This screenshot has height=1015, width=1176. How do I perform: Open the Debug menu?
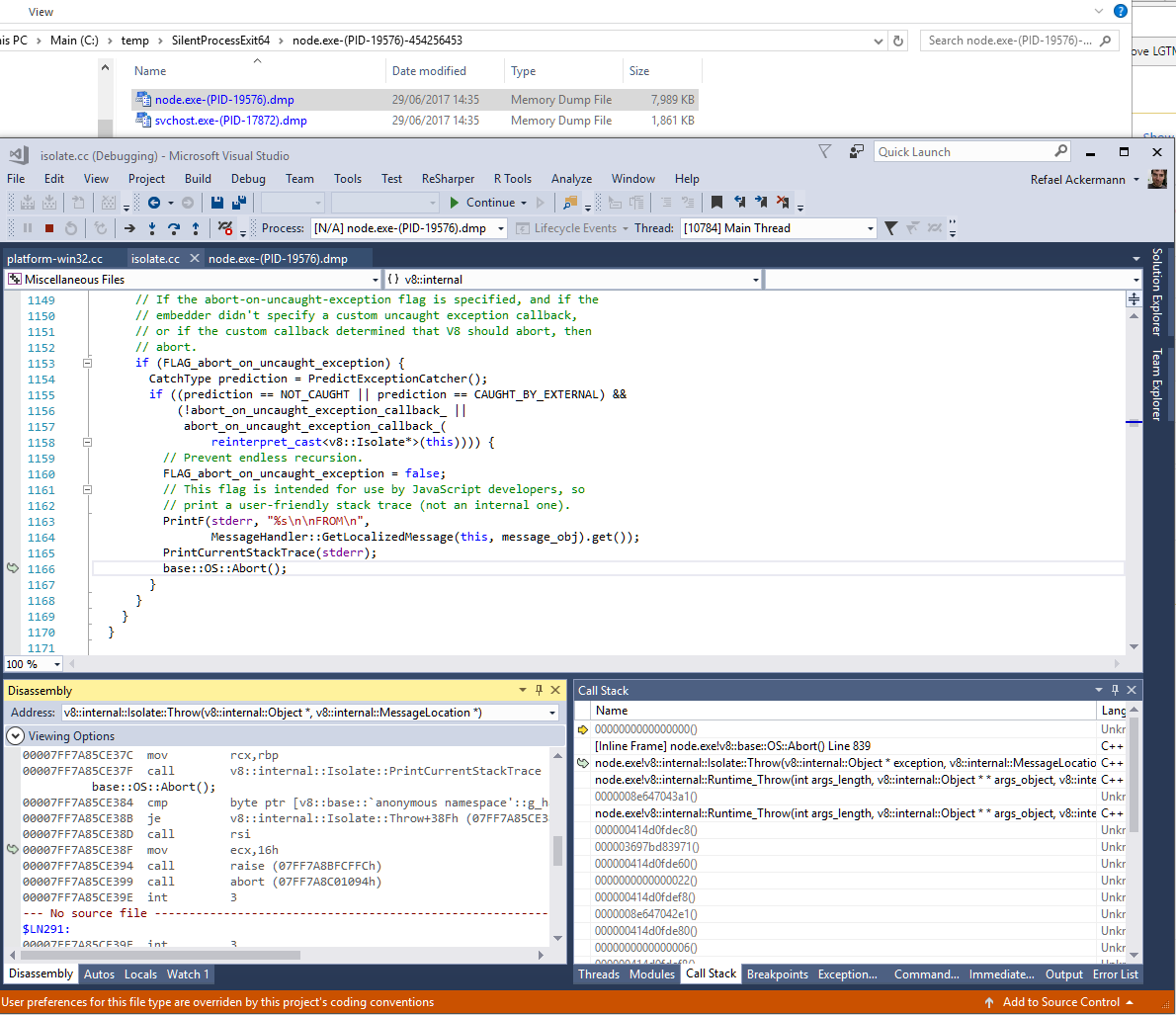click(x=248, y=179)
